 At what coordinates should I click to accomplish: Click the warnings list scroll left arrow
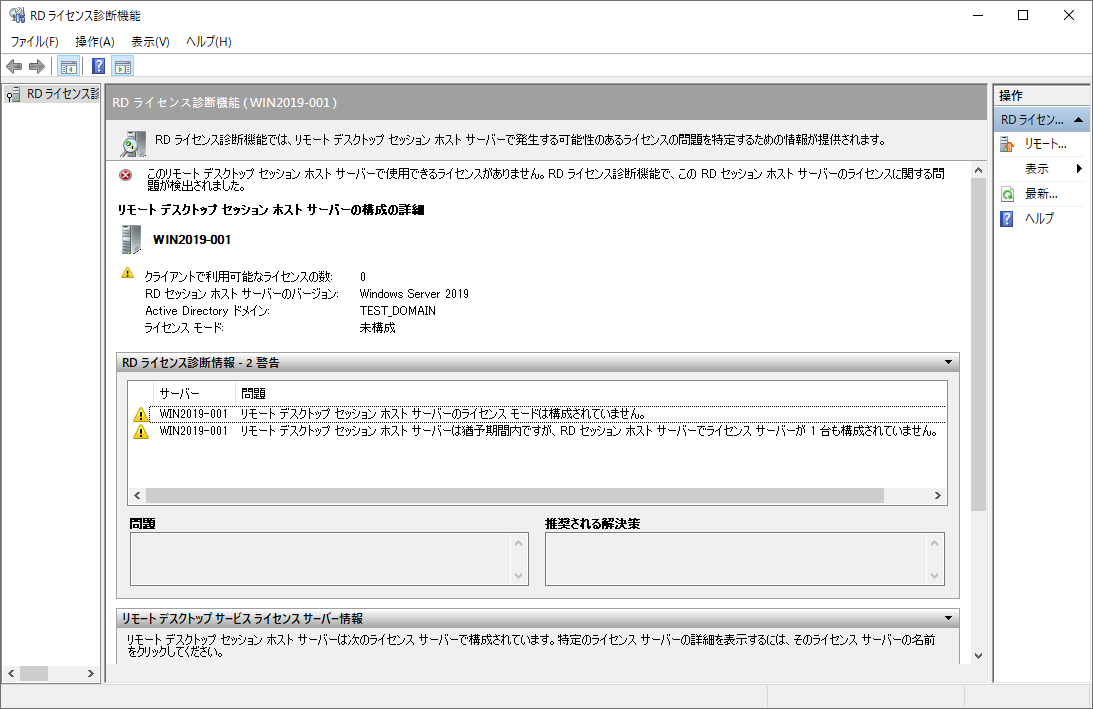[x=137, y=495]
